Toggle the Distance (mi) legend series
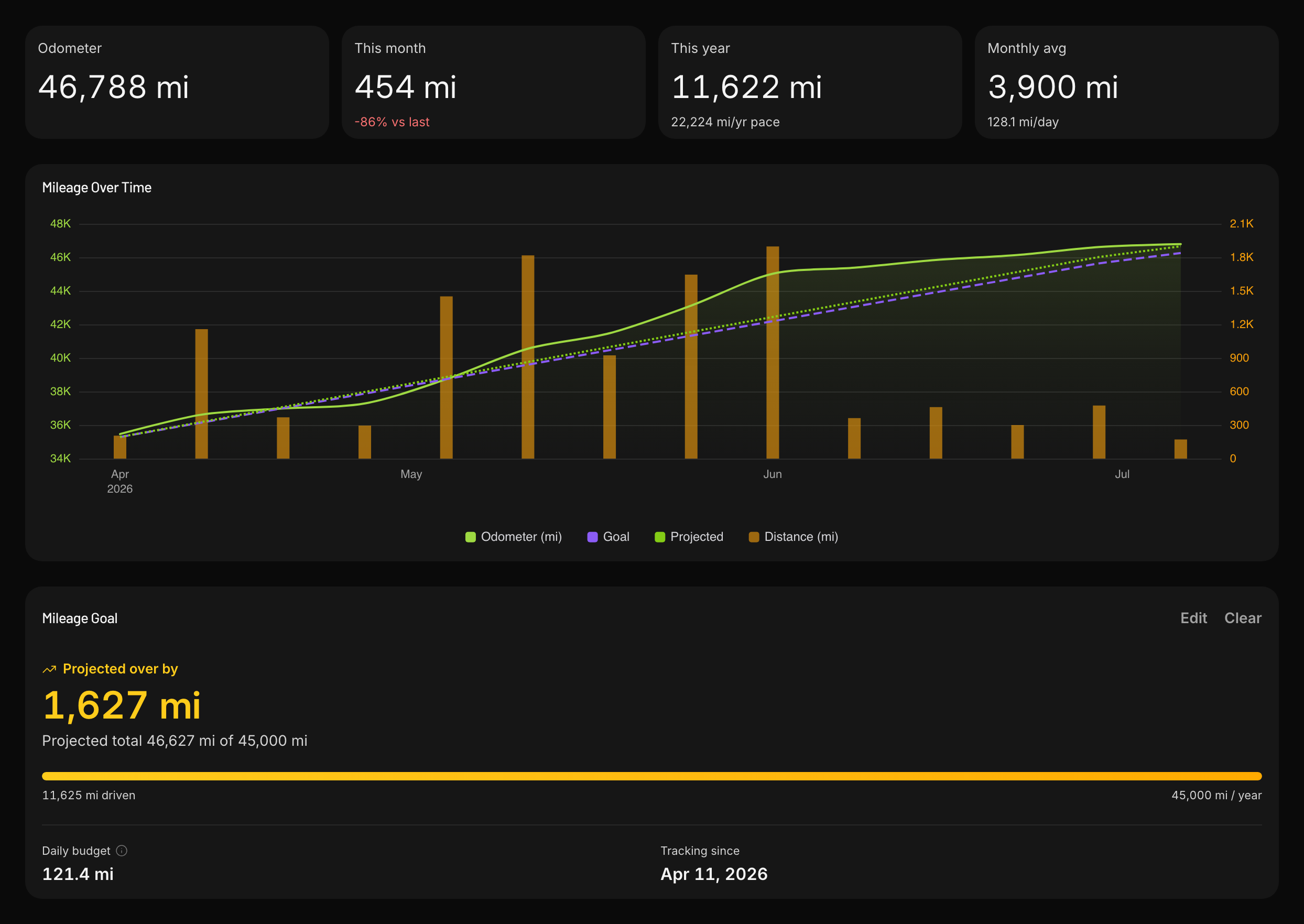 (x=793, y=537)
